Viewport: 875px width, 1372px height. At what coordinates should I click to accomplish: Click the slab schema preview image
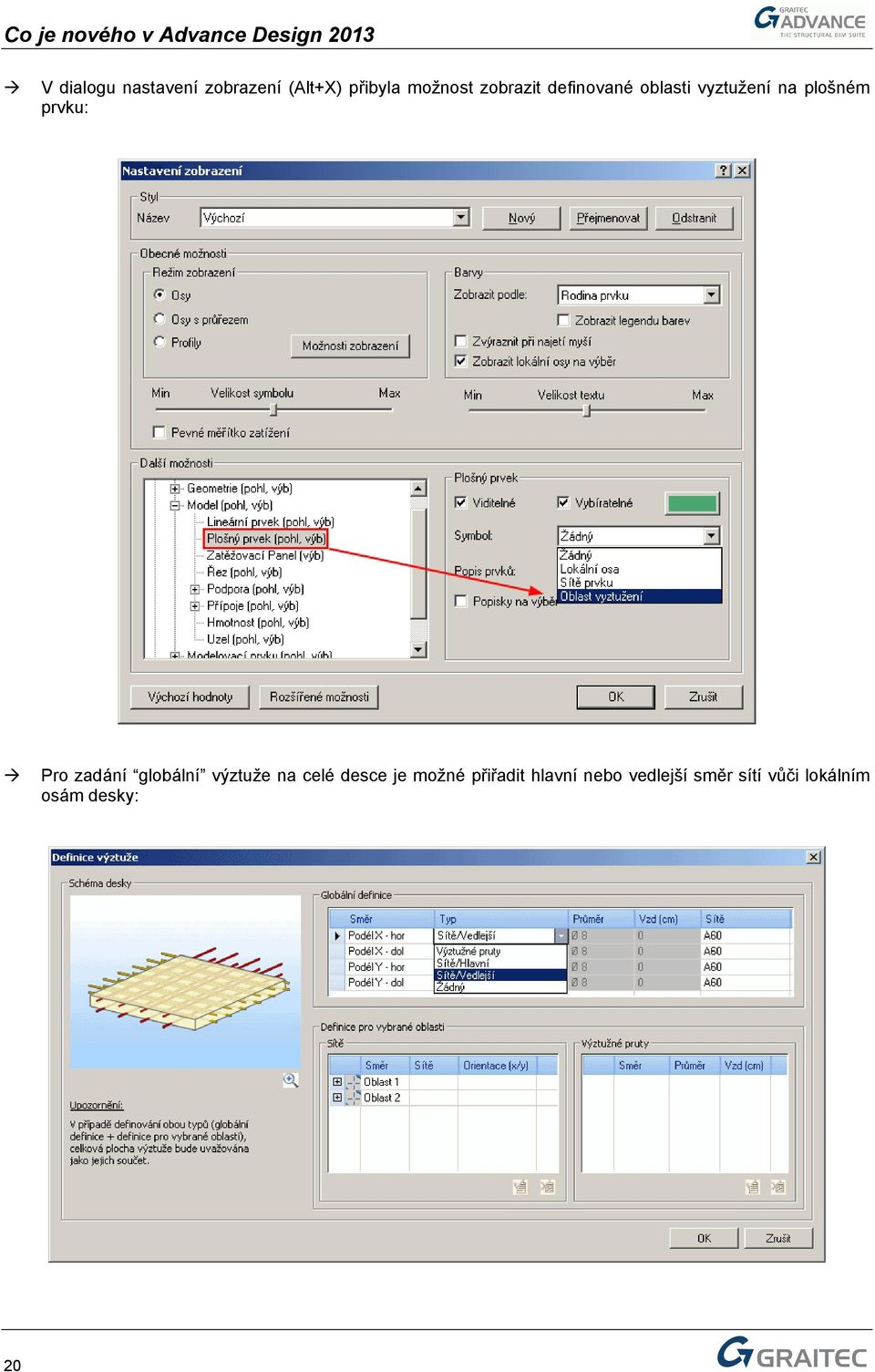tap(186, 982)
